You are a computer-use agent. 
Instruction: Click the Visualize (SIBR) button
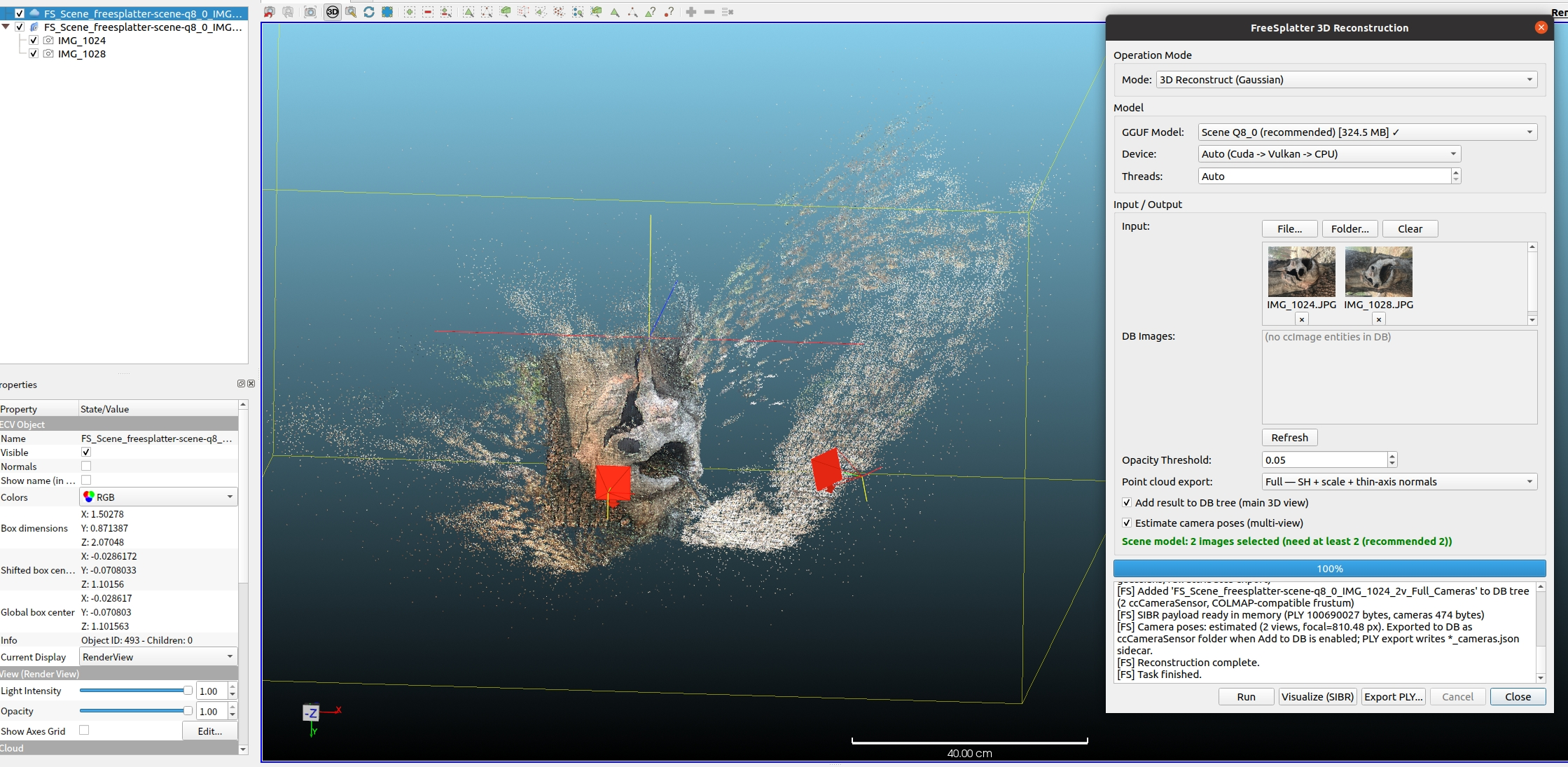point(1317,697)
